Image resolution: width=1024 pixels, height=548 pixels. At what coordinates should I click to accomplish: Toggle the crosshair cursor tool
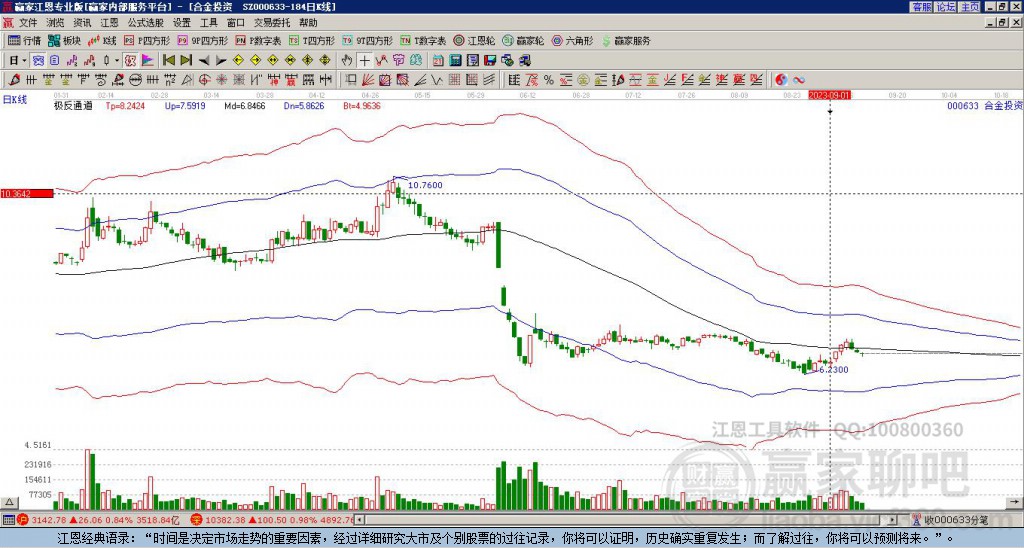click(x=364, y=61)
